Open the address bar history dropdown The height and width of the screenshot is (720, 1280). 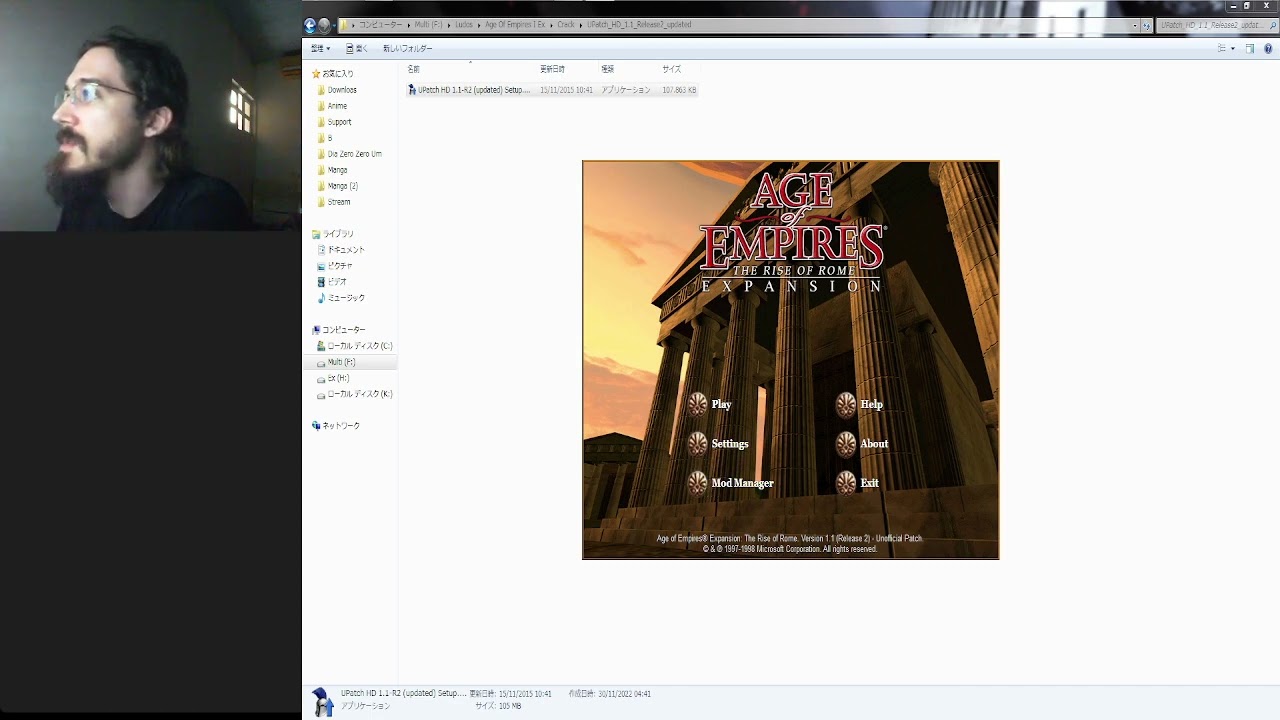pos(1135,25)
